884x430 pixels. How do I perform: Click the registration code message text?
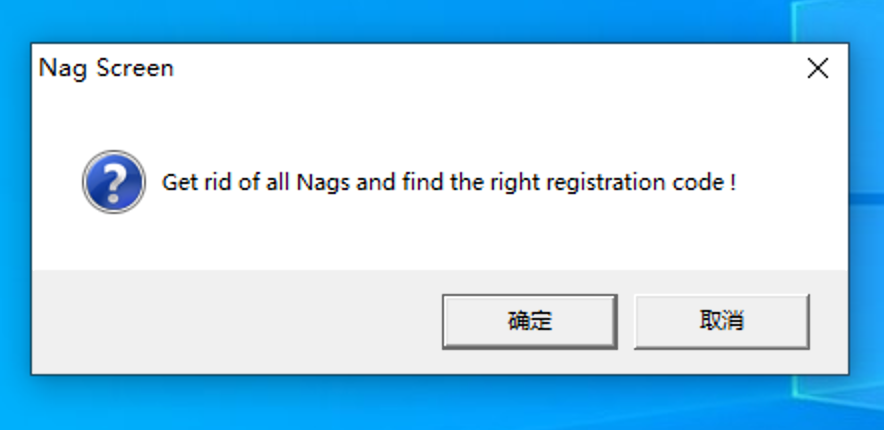pos(449,183)
